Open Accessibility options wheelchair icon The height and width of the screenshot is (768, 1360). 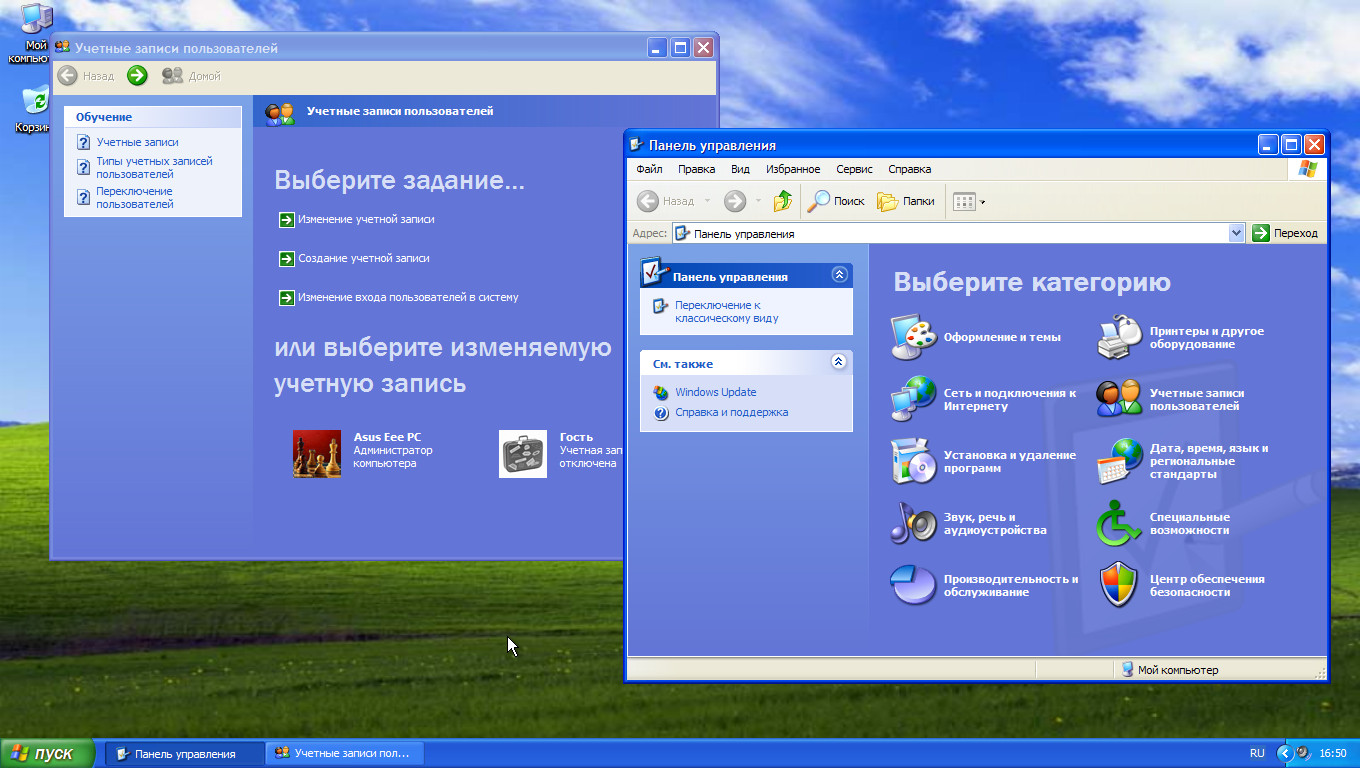point(1119,523)
